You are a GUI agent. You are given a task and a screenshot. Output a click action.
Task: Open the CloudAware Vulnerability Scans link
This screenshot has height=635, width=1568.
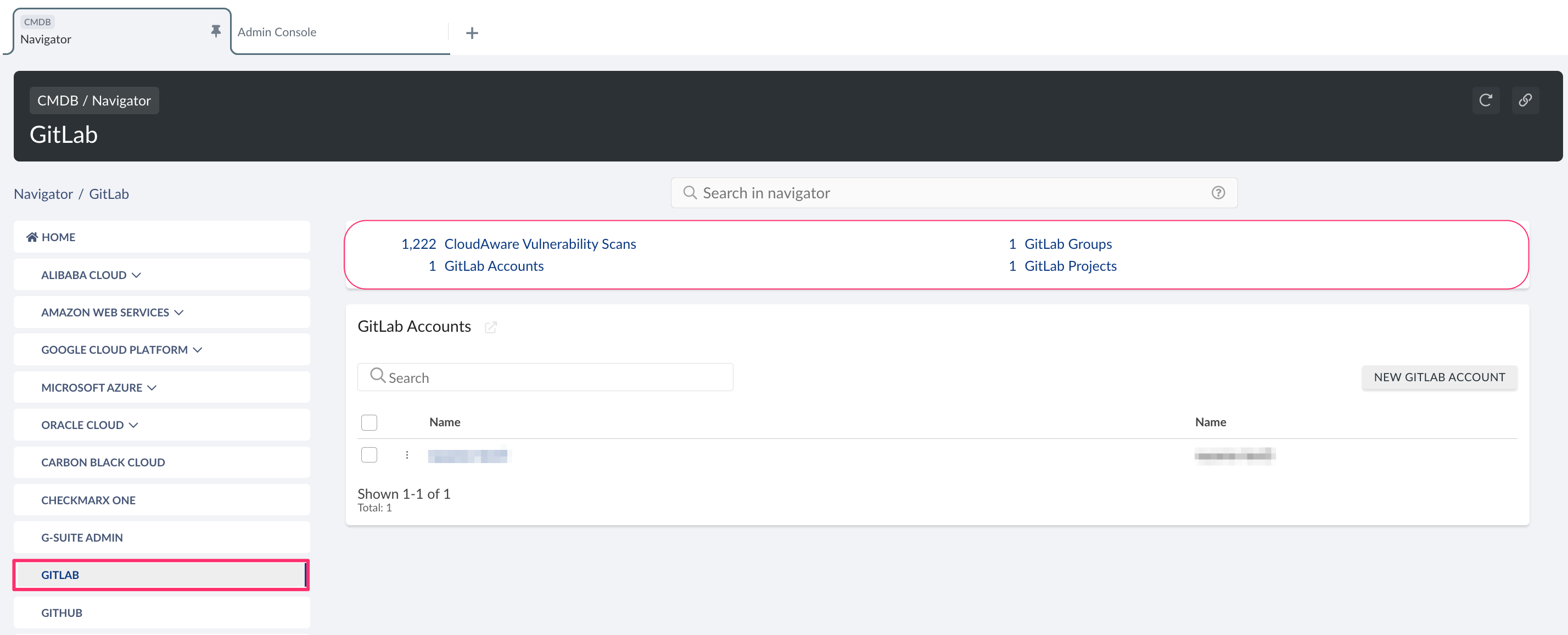click(540, 243)
